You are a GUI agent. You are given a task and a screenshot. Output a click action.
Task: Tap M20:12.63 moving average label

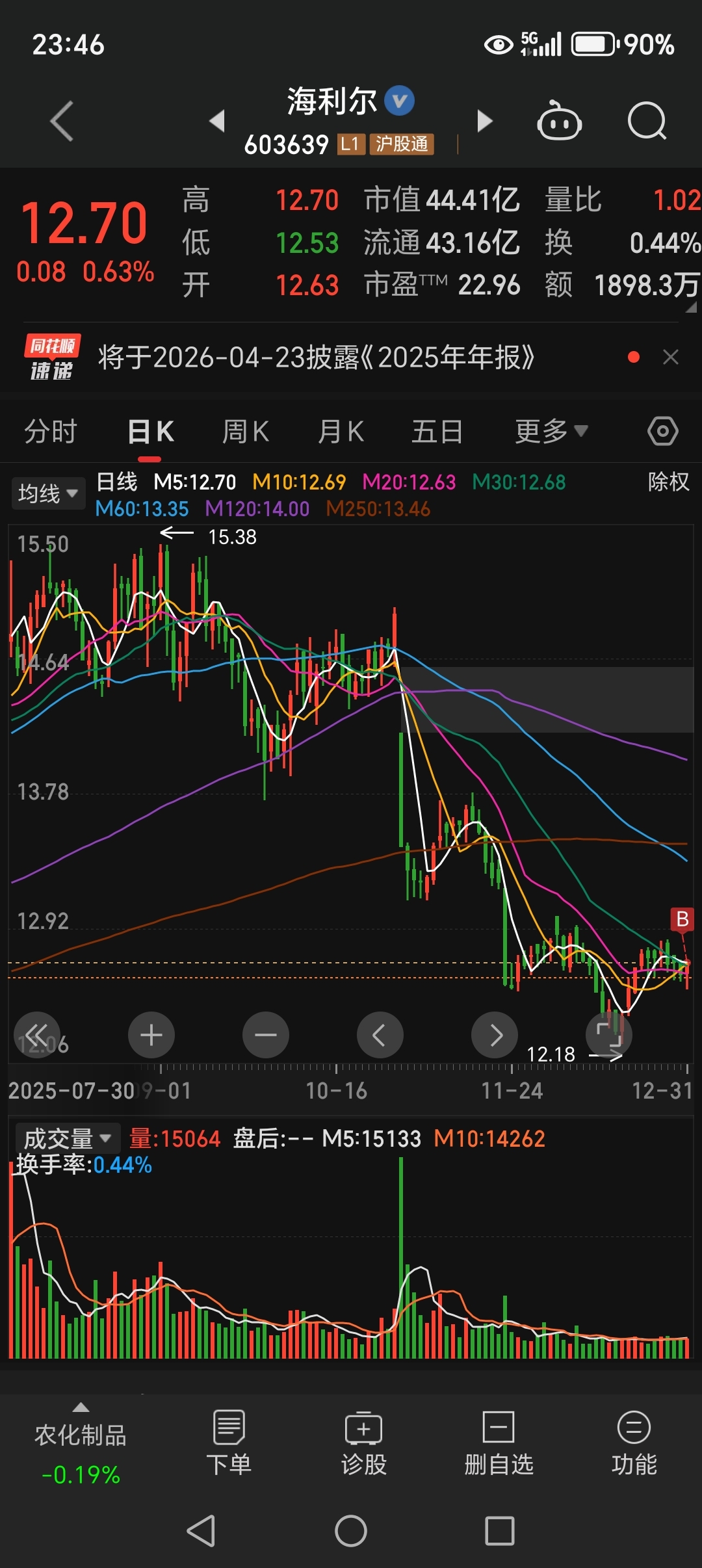[x=409, y=482]
